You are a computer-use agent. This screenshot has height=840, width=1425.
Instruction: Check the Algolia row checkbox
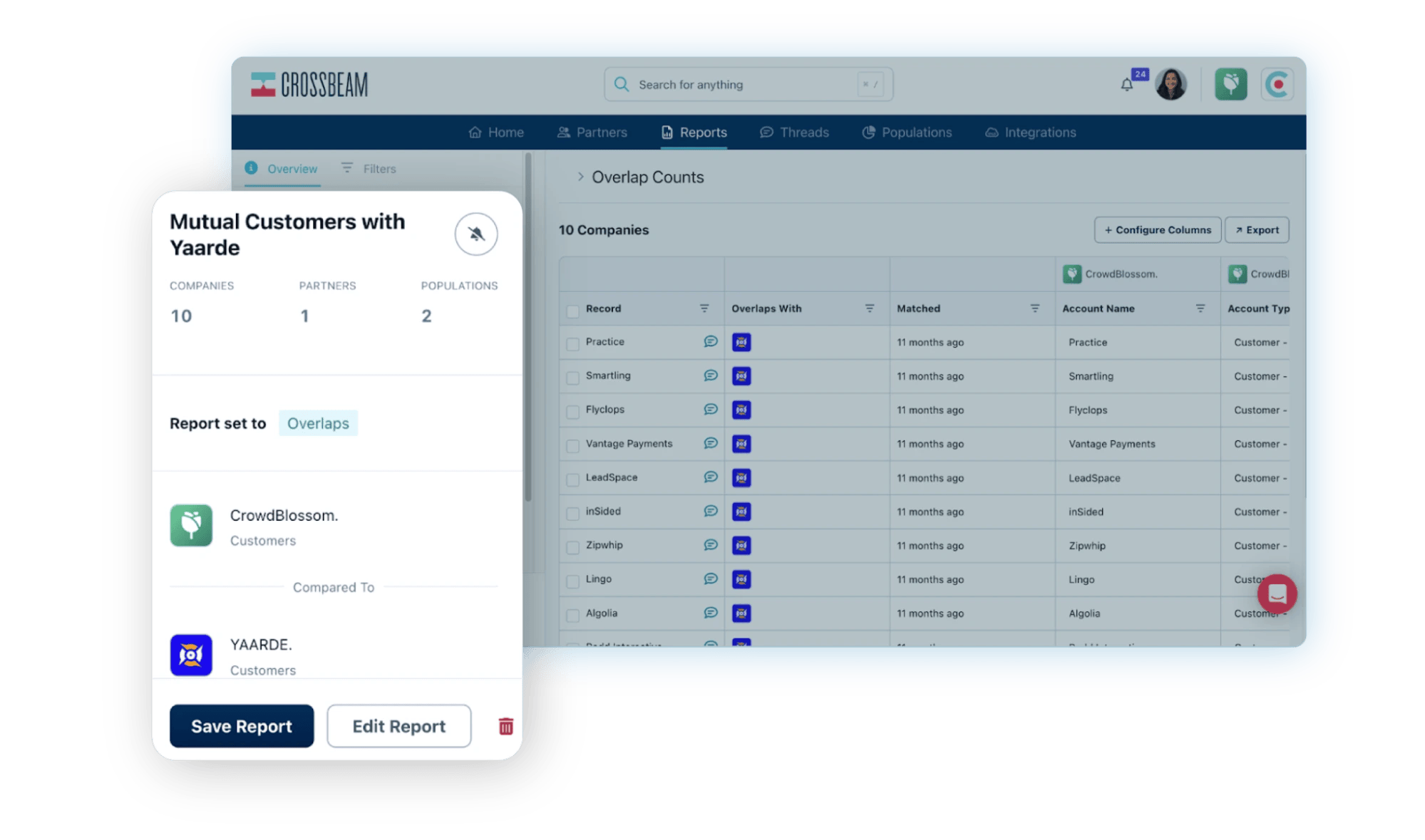[572, 616]
